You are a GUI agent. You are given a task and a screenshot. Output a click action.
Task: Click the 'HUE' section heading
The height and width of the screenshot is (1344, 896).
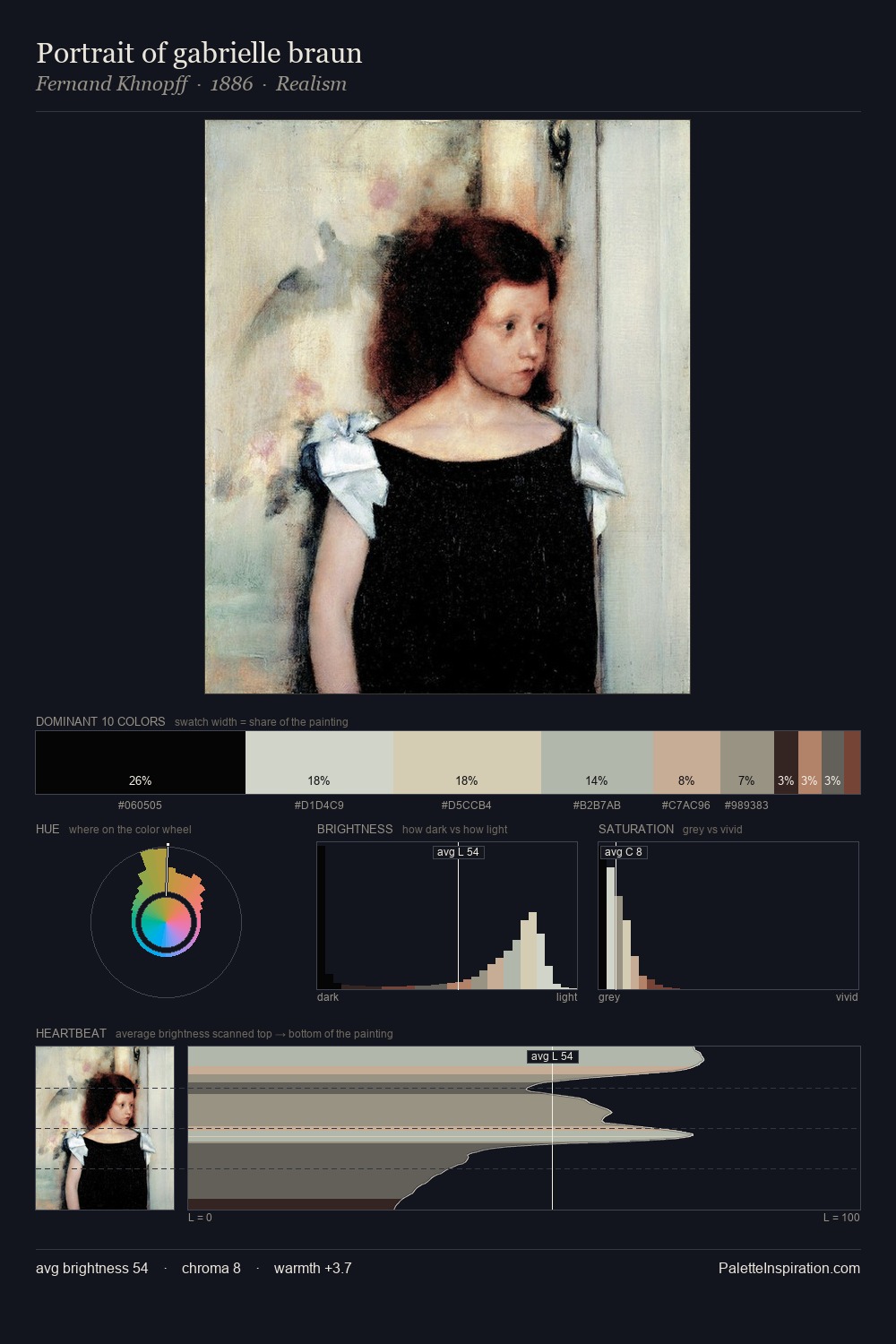pyautogui.click(x=47, y=829)
